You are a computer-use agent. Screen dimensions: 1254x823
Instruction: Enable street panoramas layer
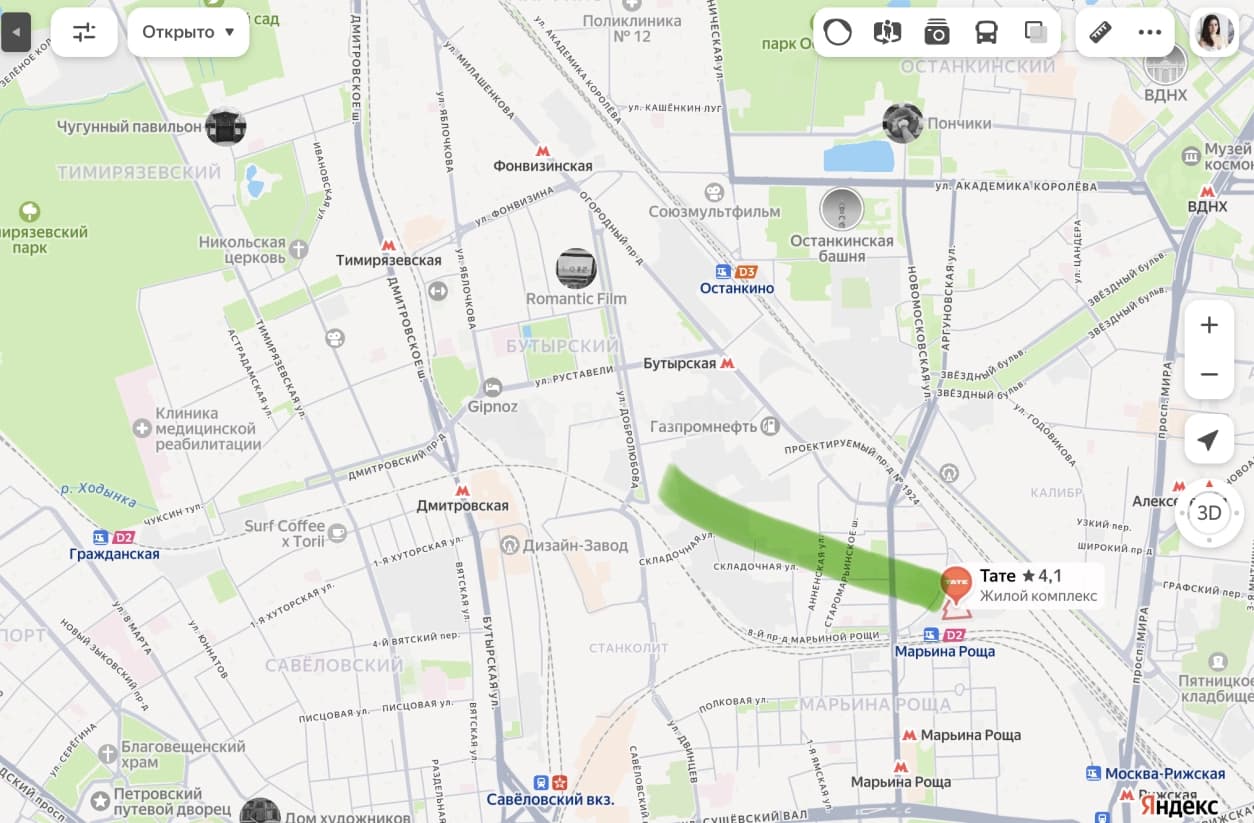coord(887,33)
